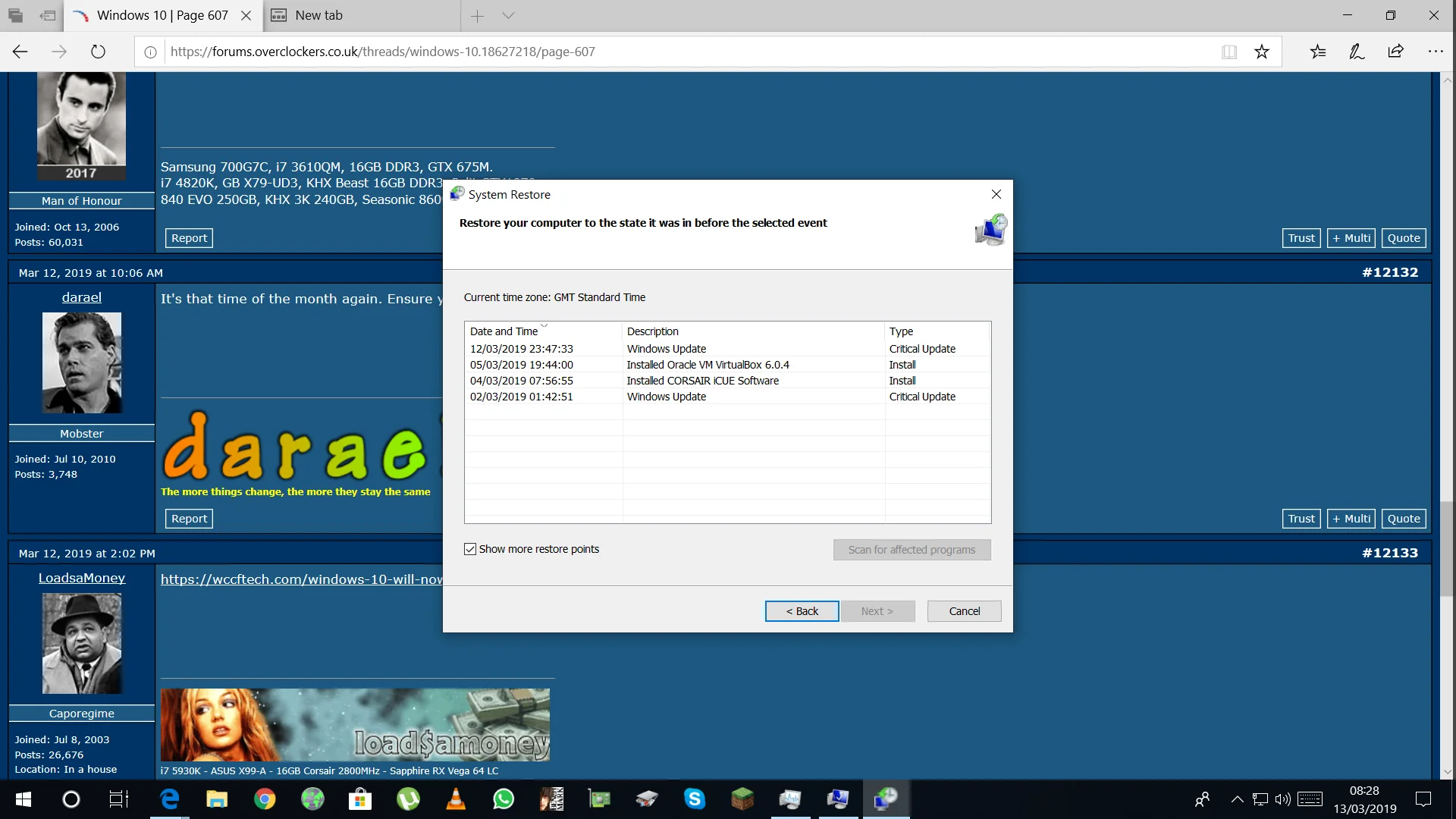1456x819 pixels.
Task: Open Cortana search circle
Action: 71,799
